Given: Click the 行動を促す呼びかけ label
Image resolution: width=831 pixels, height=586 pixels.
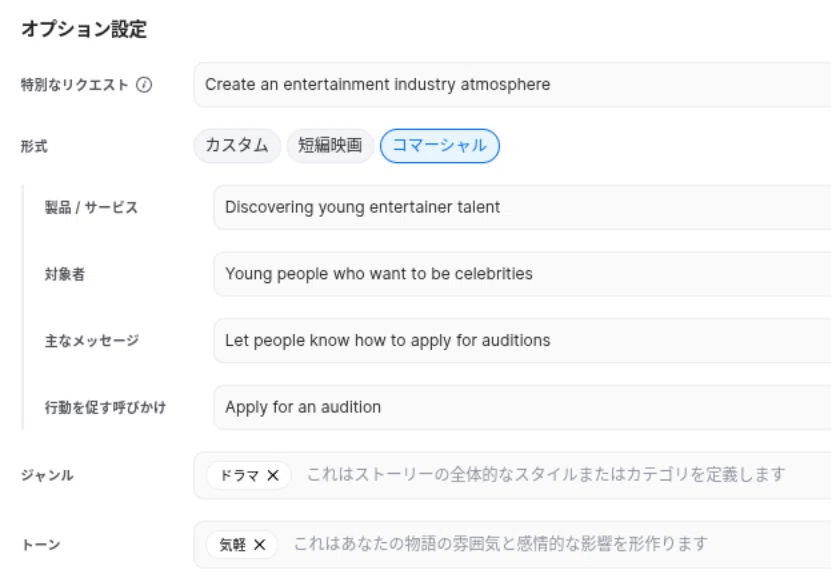Looking at the screenshot, I should pos(105,407).
